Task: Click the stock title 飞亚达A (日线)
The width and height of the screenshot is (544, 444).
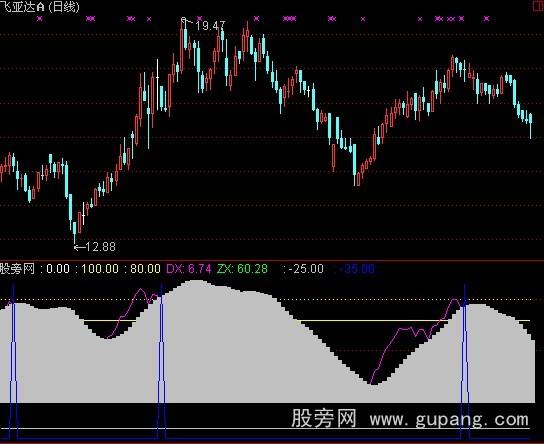Action: pyautogui.click(x=40, y=6)
